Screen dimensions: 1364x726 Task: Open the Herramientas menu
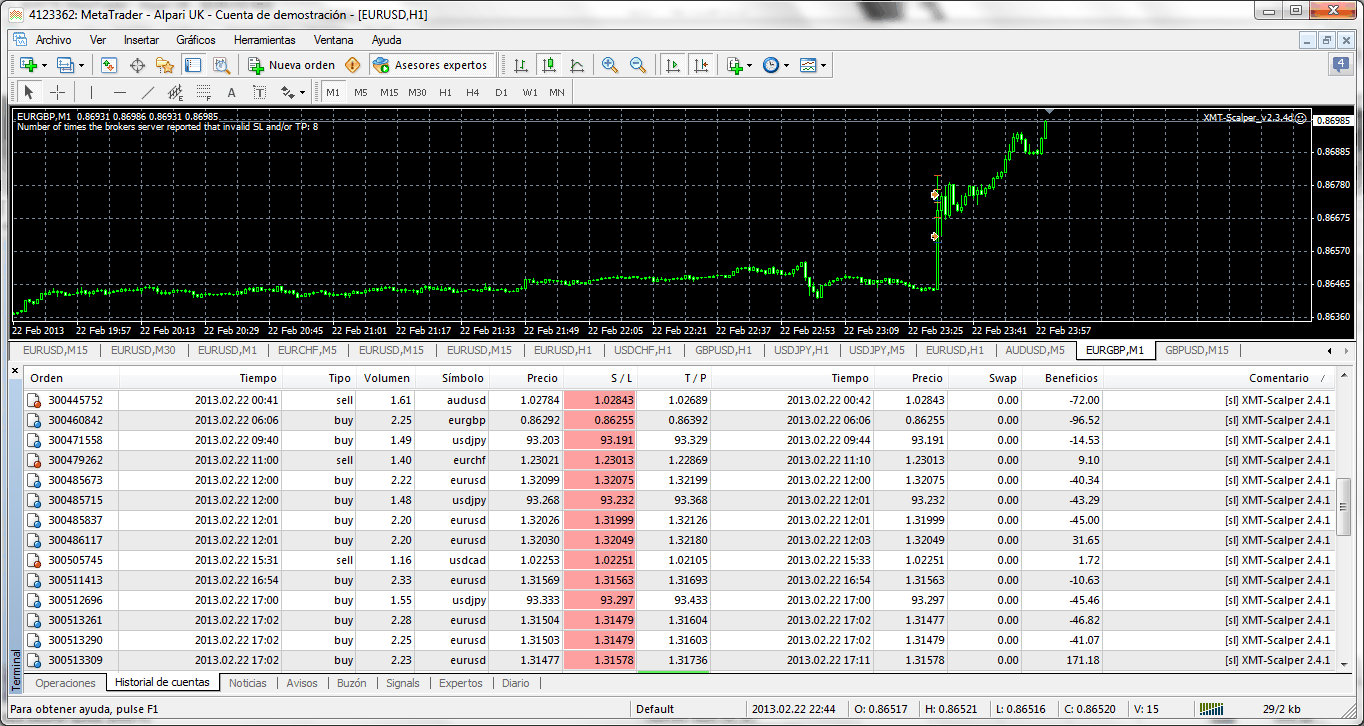(264, 40)
